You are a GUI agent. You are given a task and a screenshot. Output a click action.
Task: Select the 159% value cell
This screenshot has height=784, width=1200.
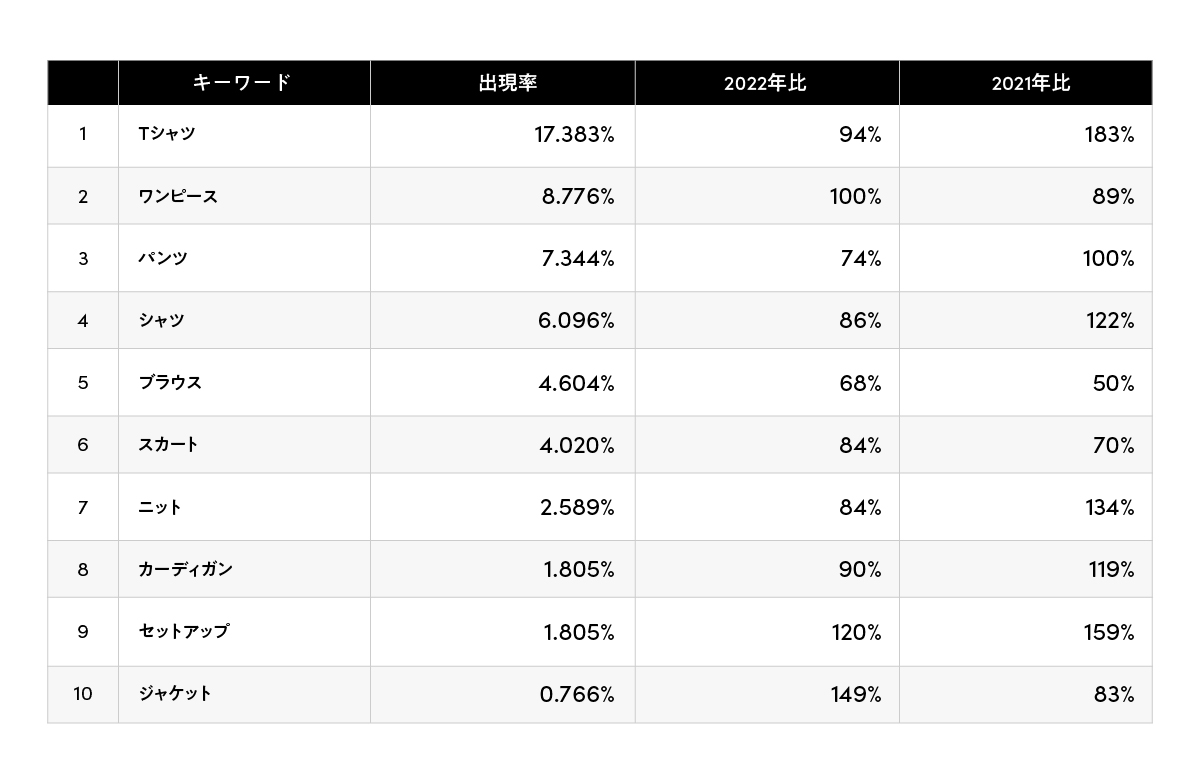[x=1107, y=632]
